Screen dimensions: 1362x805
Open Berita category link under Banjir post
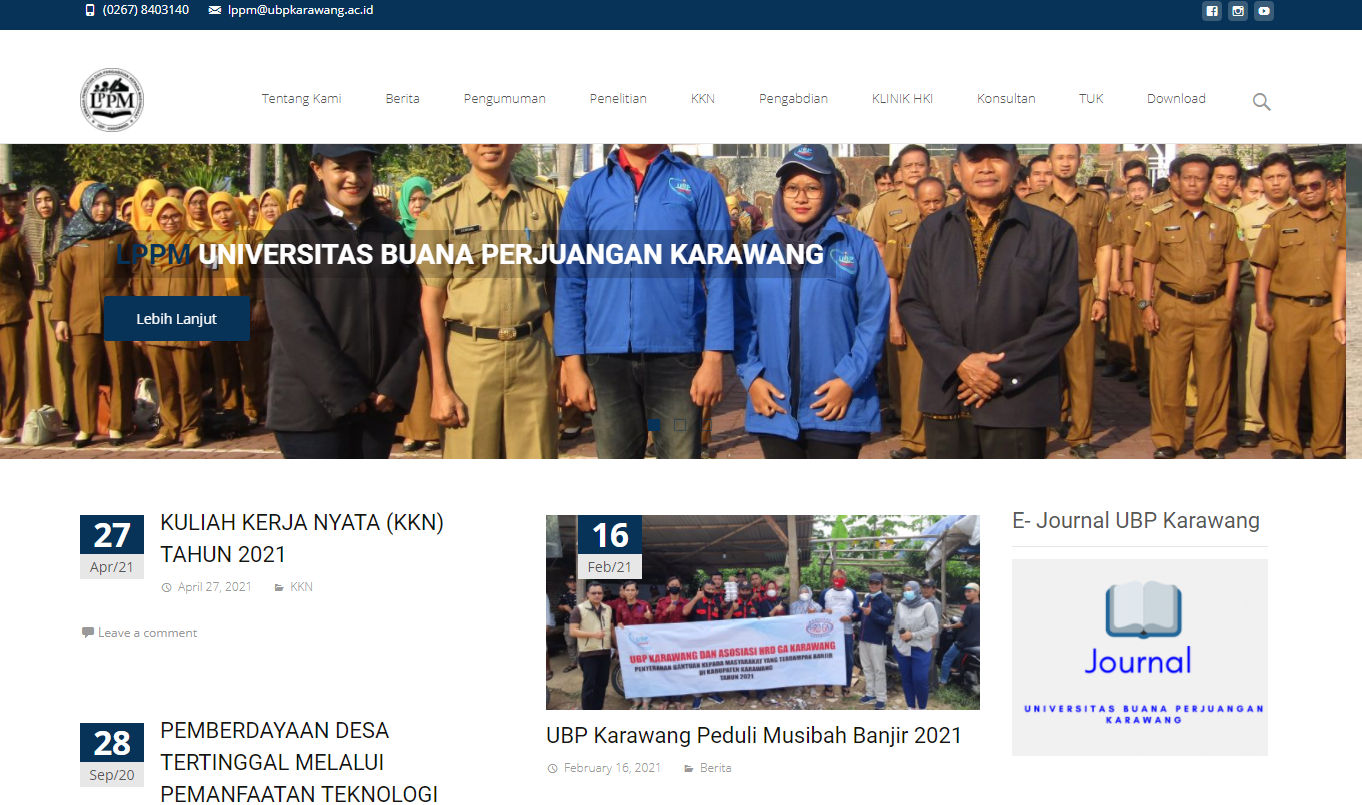(x=716, y=768)
